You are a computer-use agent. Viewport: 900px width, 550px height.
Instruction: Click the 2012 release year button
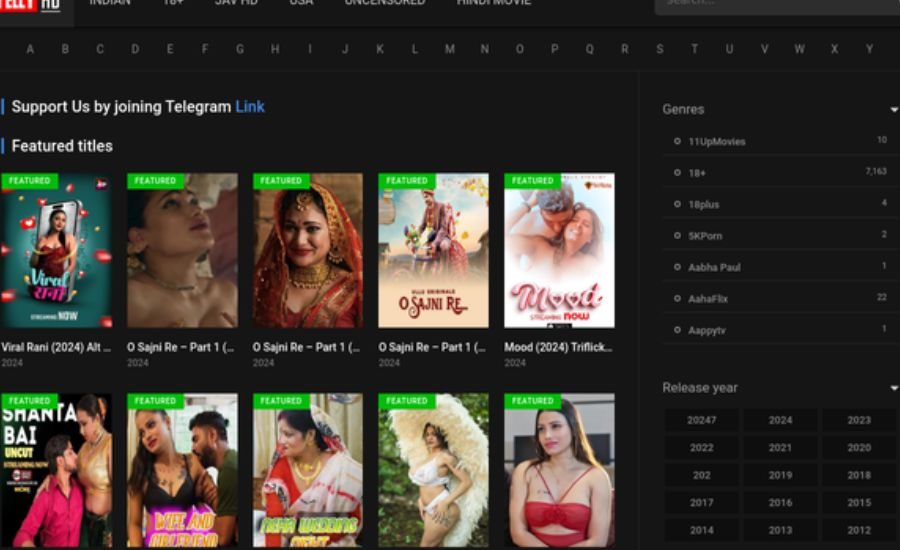pos(859,530)
